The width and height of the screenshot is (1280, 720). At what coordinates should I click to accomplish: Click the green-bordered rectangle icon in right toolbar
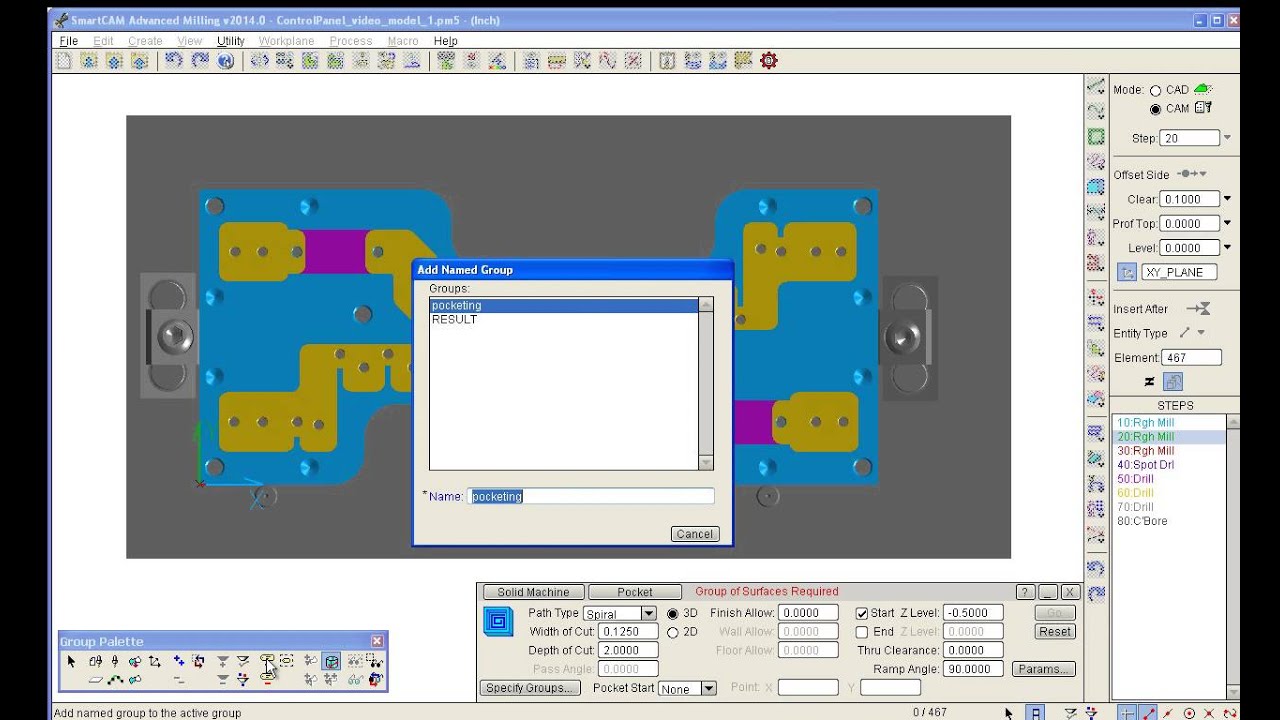point(1096,137)
